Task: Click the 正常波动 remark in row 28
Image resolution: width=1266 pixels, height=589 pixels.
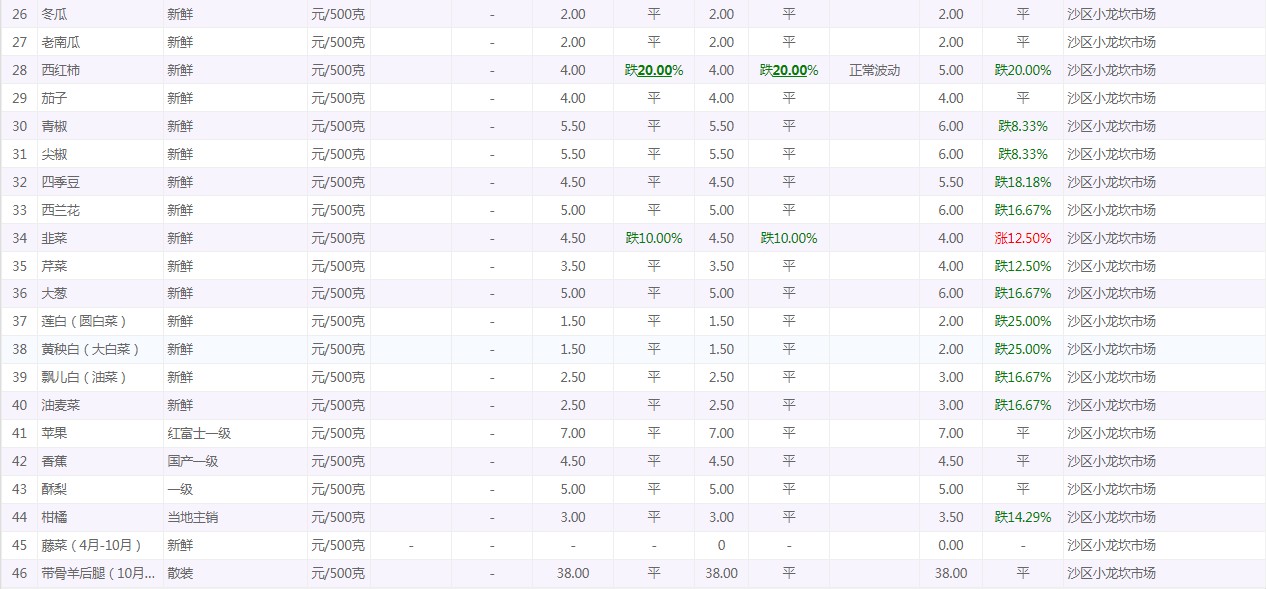Action: [874, 71]
